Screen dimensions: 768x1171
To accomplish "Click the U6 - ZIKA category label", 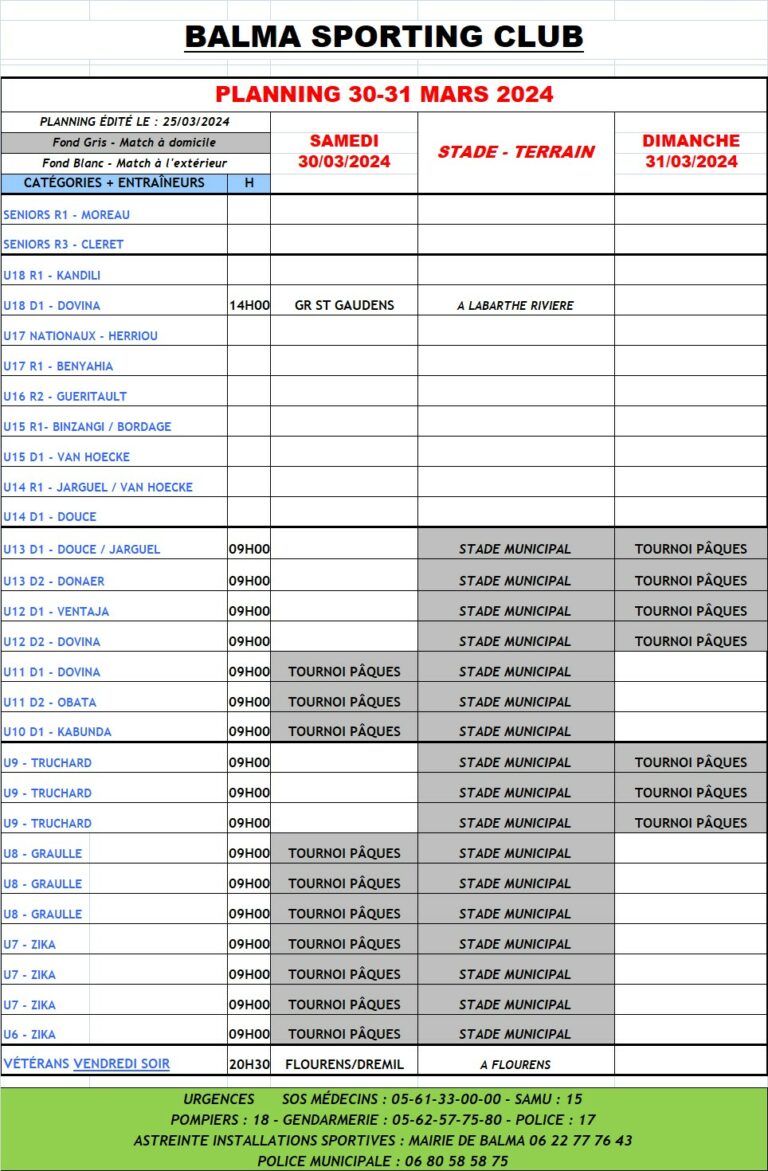I will pyautogui.click(x=30, y=1034).
